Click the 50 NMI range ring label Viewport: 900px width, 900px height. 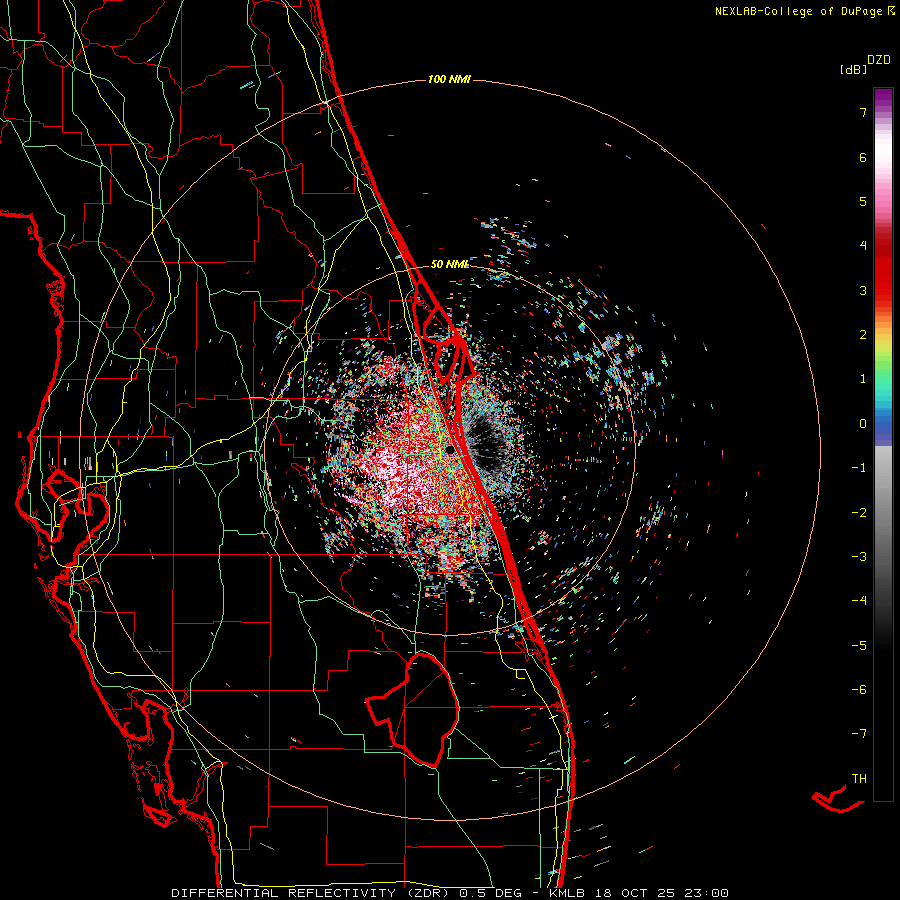coord(449,264)
